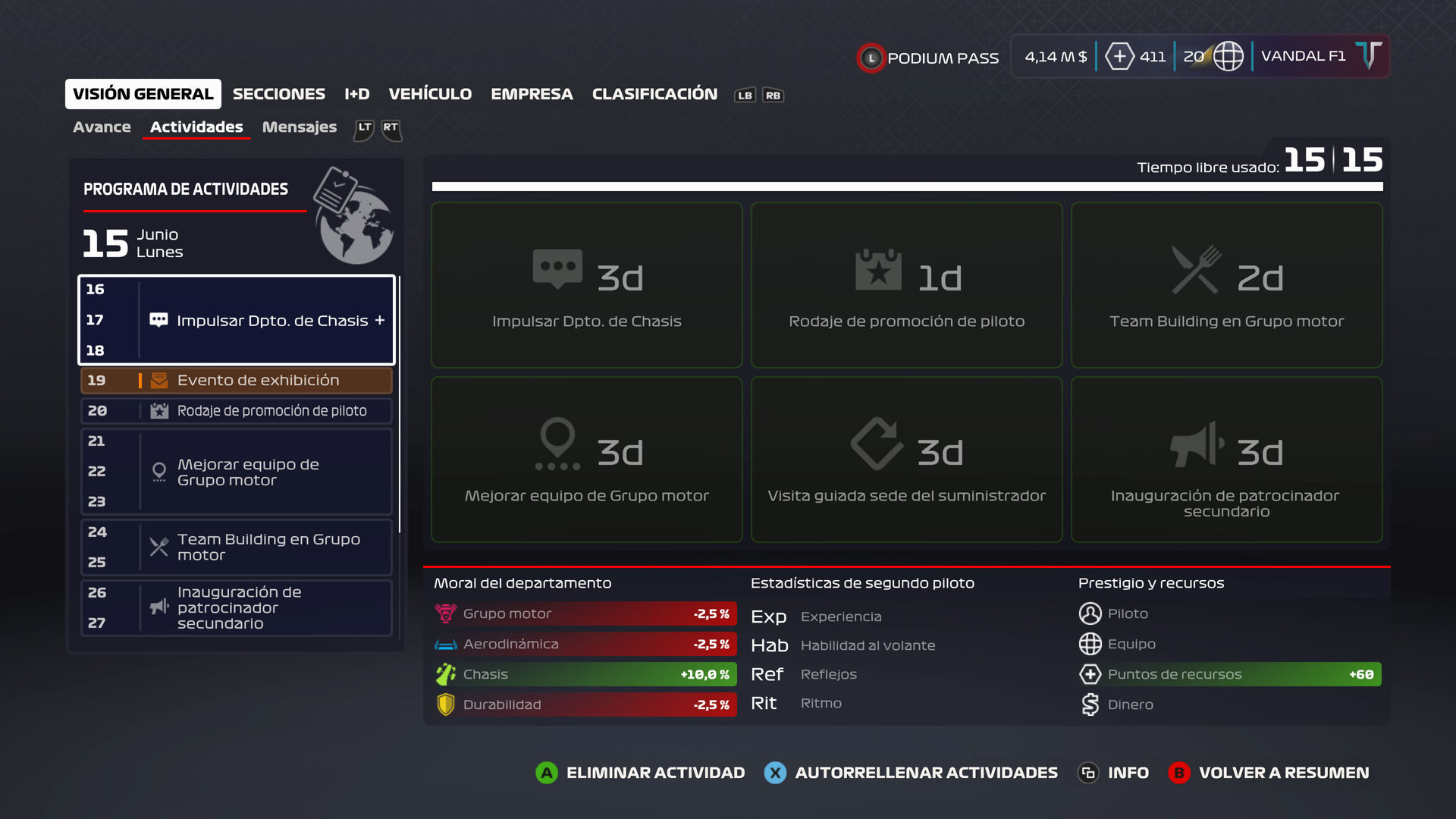Viewport: 1456px width, 819px height.
Task: Expand Impulsar Dpto. de Chasis with plus sign
Action: pyautogui.click(x=380, y=321)
